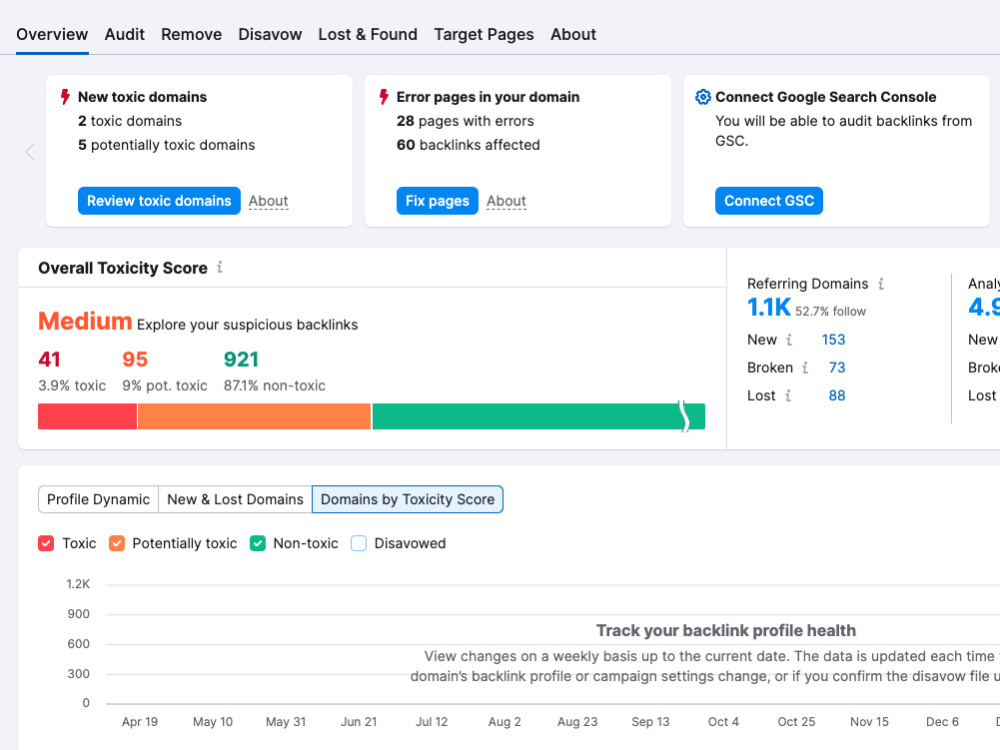Viewport: 1000px width, 750px height.
Task: Uncheck the Non-toxic legend checkbox
Action: 258,543
